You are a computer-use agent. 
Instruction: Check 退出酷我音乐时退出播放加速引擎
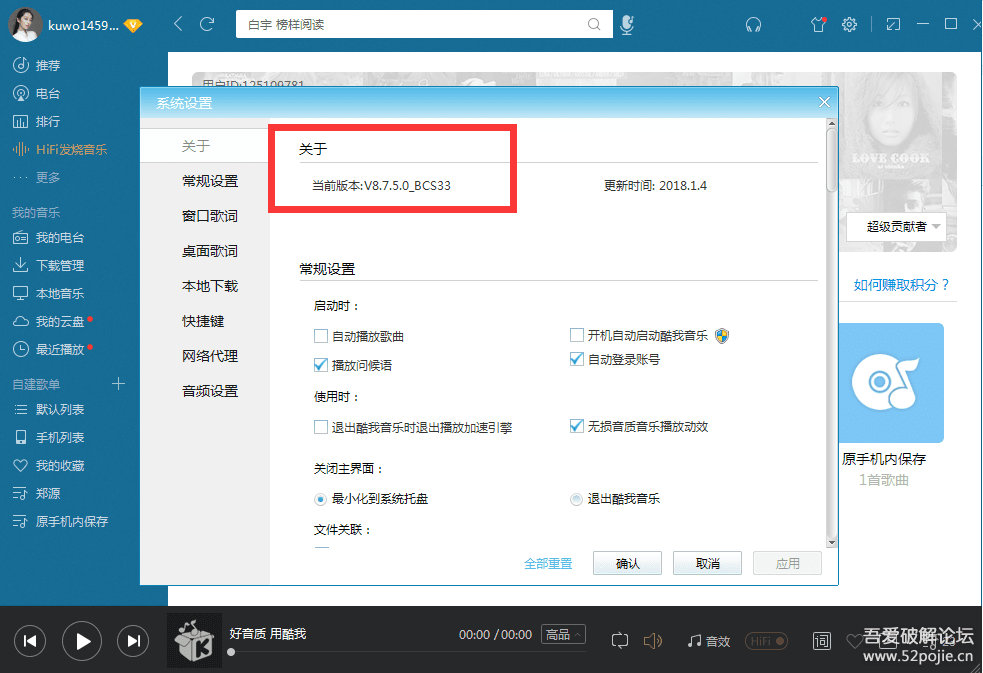pos(321,427)
